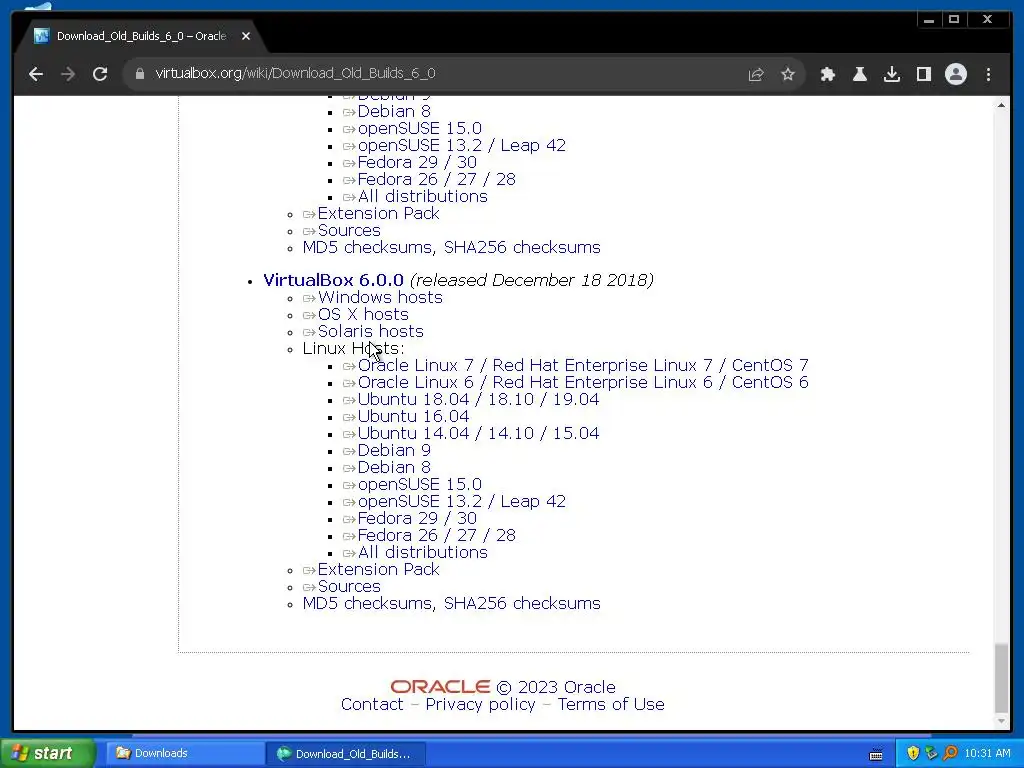Image resolution: width=1024 pixels, height=768 pixels.
Task: Select the Download_Old_Builds_6_0 browser tab
Action: click(140, 37)
